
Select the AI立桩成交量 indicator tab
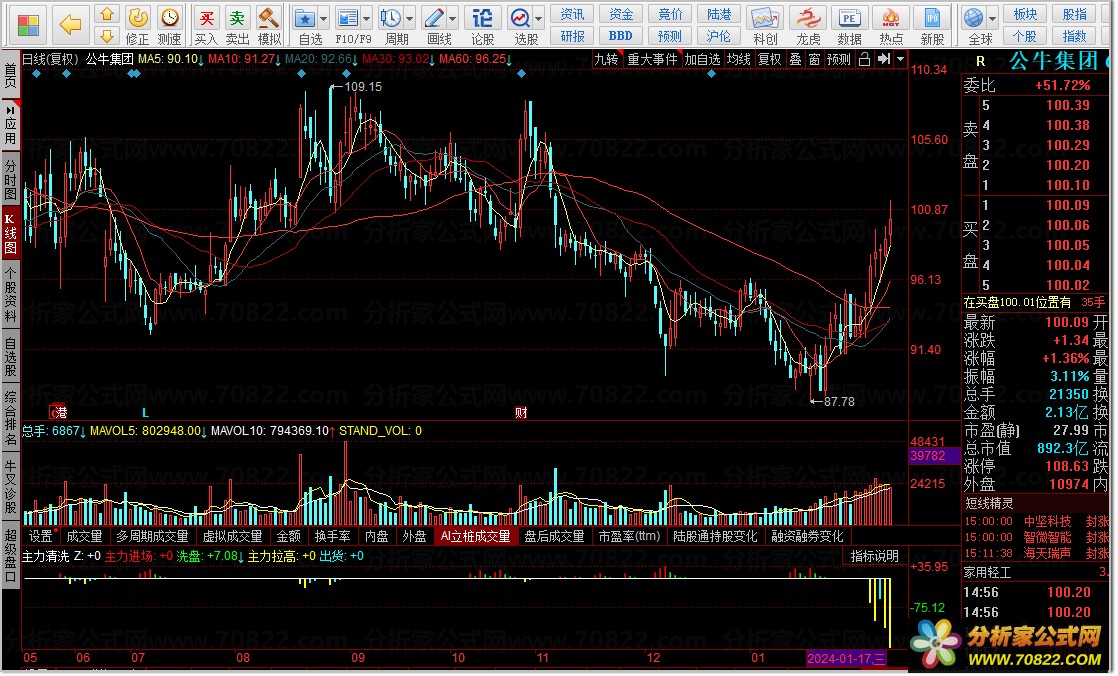[x=476, y=536]
